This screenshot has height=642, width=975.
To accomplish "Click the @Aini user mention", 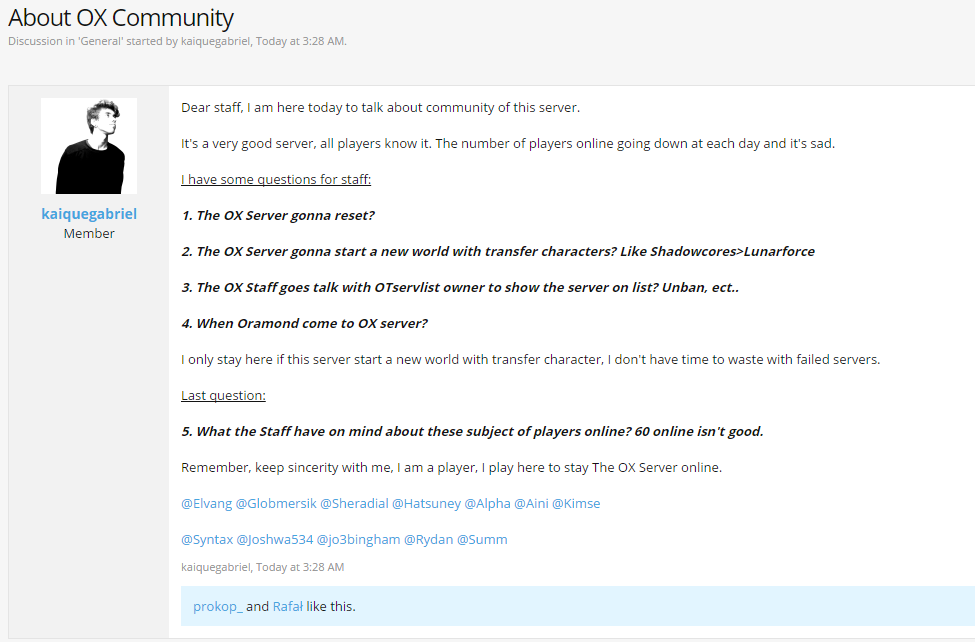I will 532,503.
